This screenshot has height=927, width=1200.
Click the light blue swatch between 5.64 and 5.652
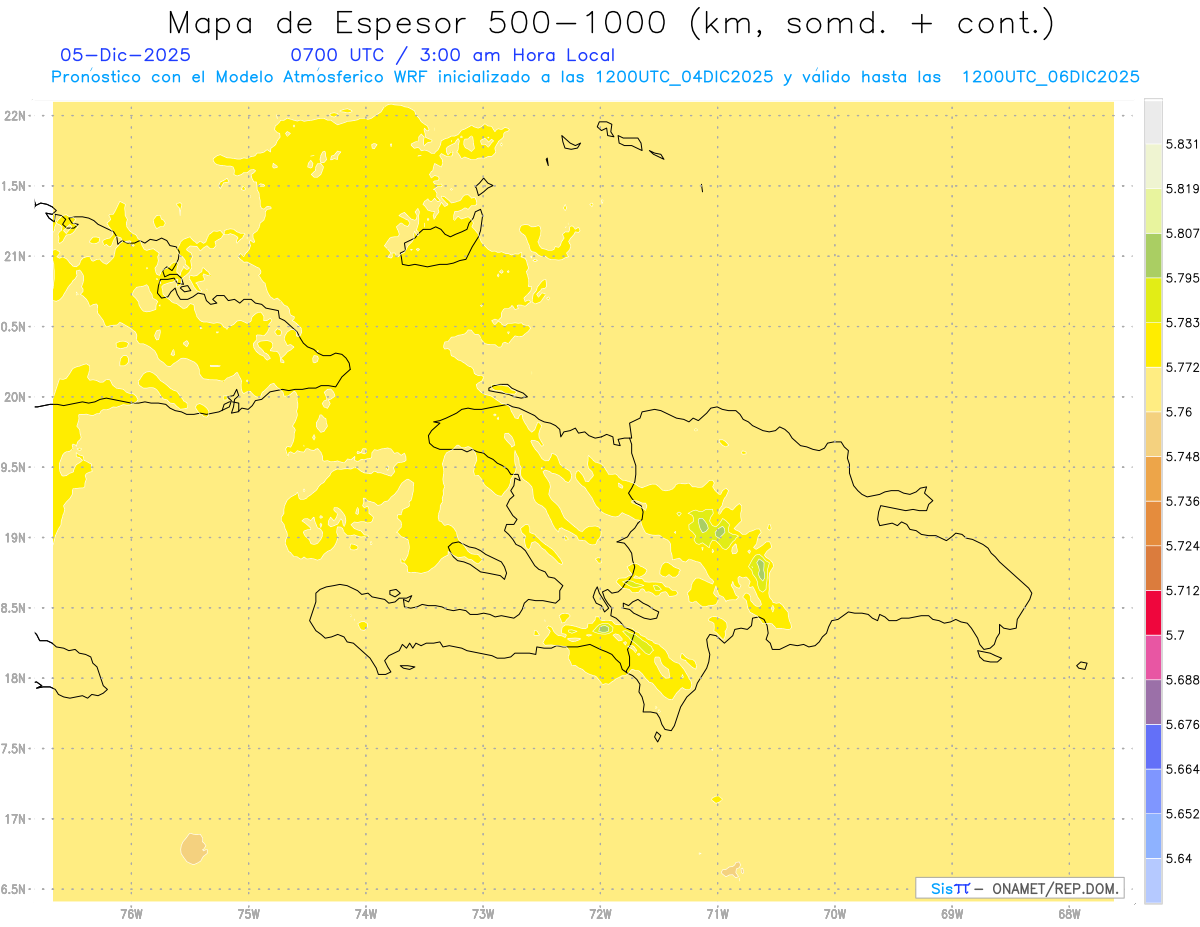click(1153, 836)
